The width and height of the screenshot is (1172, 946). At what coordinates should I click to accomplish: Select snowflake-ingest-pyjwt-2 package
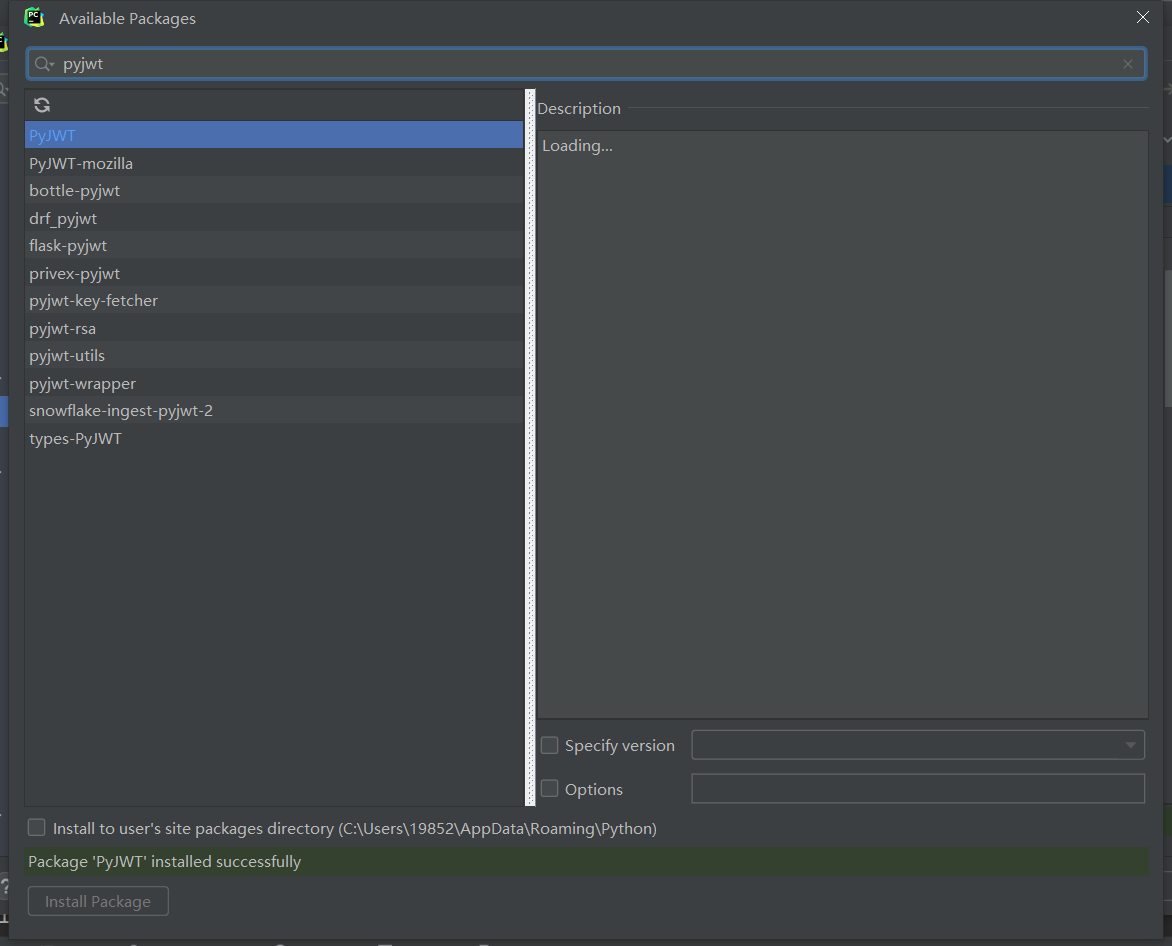[x=274, y=411]
